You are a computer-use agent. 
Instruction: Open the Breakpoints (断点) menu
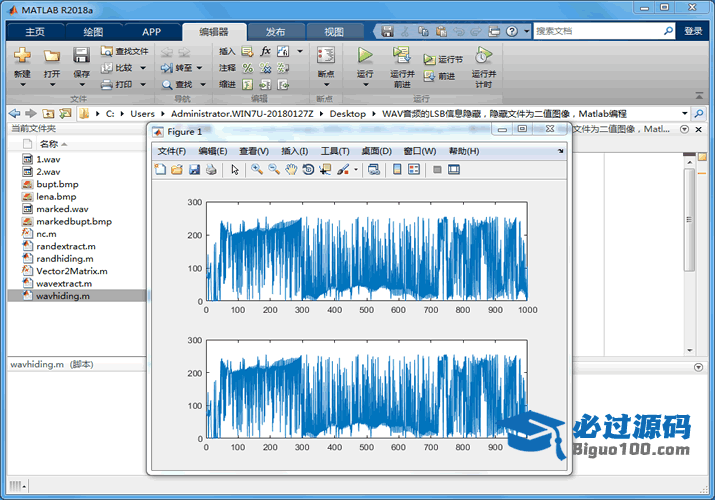coord(326,67)
